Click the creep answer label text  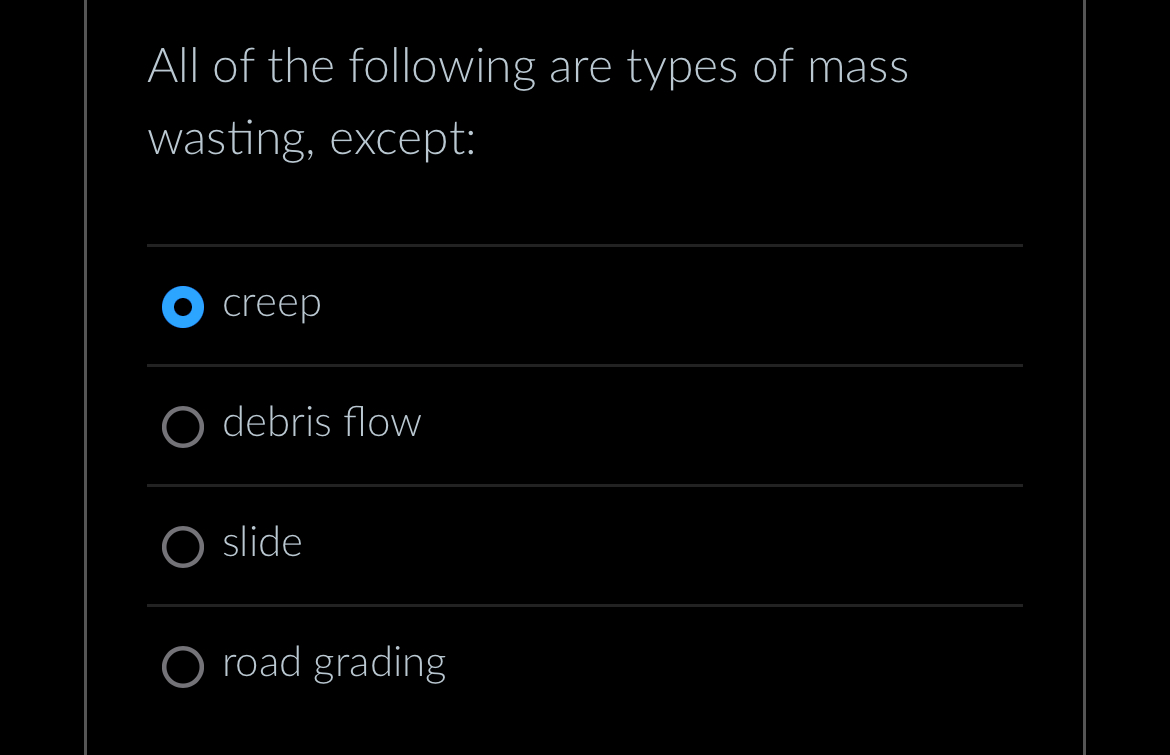(271, 304)
